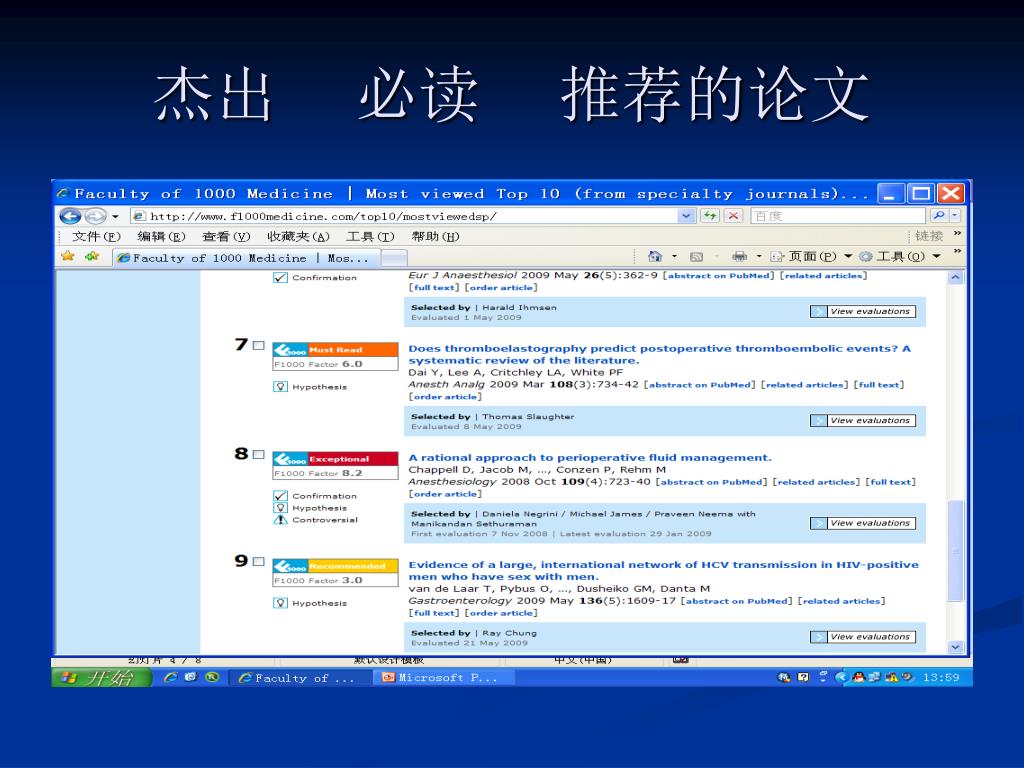
Task: Open the 工具(O) toolbar menu
Action: (900, 256)
